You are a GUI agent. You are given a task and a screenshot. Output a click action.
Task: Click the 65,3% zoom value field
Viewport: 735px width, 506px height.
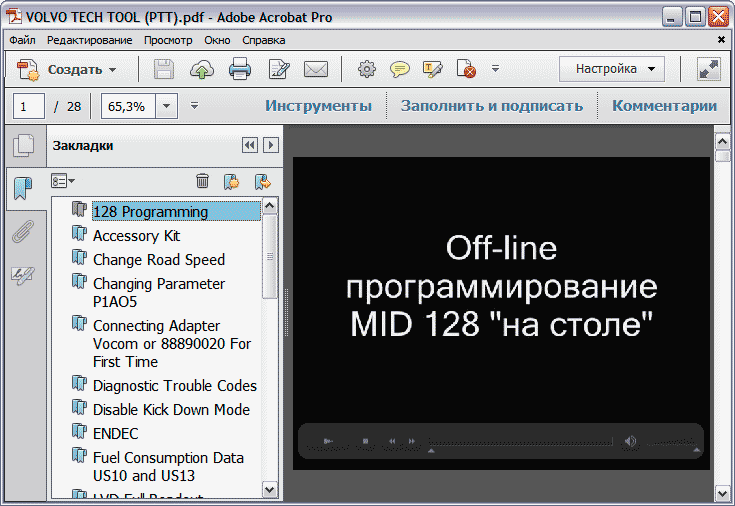click(x=128, y=106)
